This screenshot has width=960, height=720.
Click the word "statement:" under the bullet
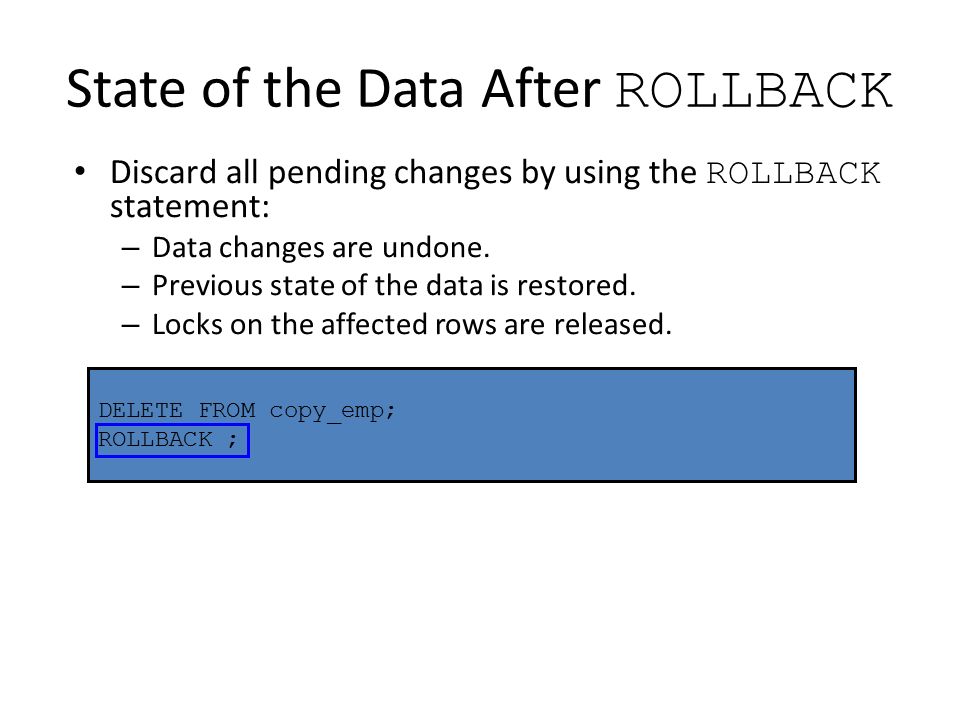coord(190,206)
